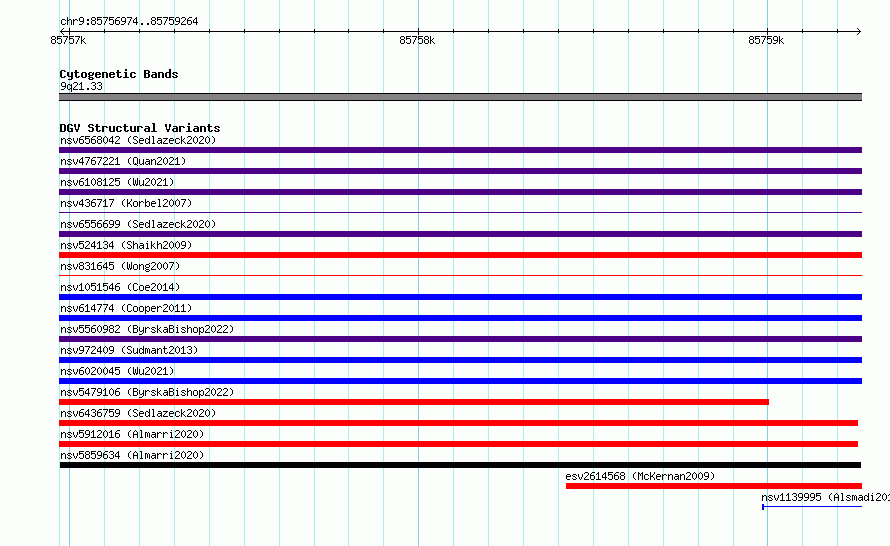Click the purple bar under nsv5560982
This screenshot has height=546, width=890.
pos(460,339)
